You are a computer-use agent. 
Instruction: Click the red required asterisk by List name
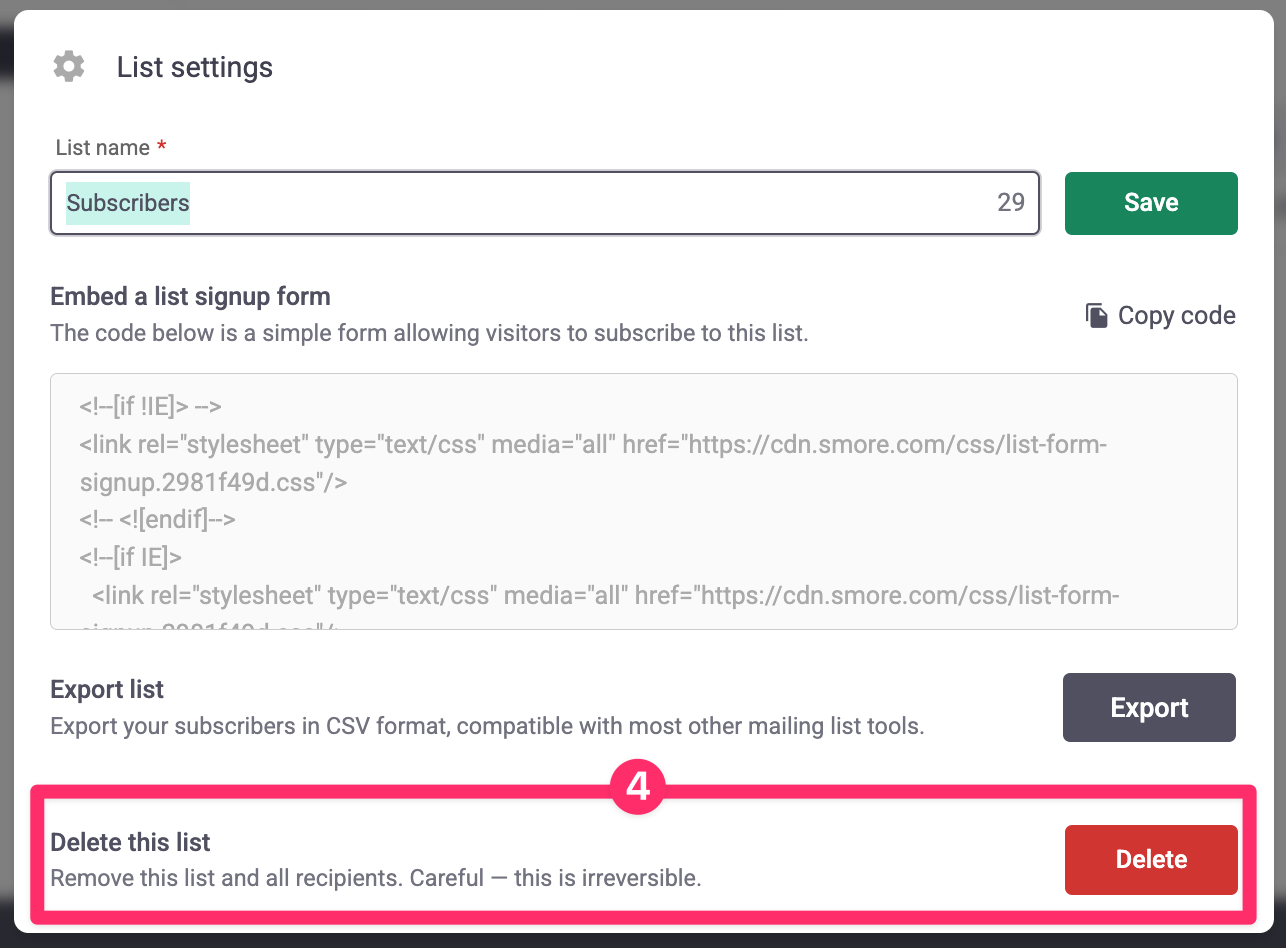pyautogui.click(x=162, y=147)
